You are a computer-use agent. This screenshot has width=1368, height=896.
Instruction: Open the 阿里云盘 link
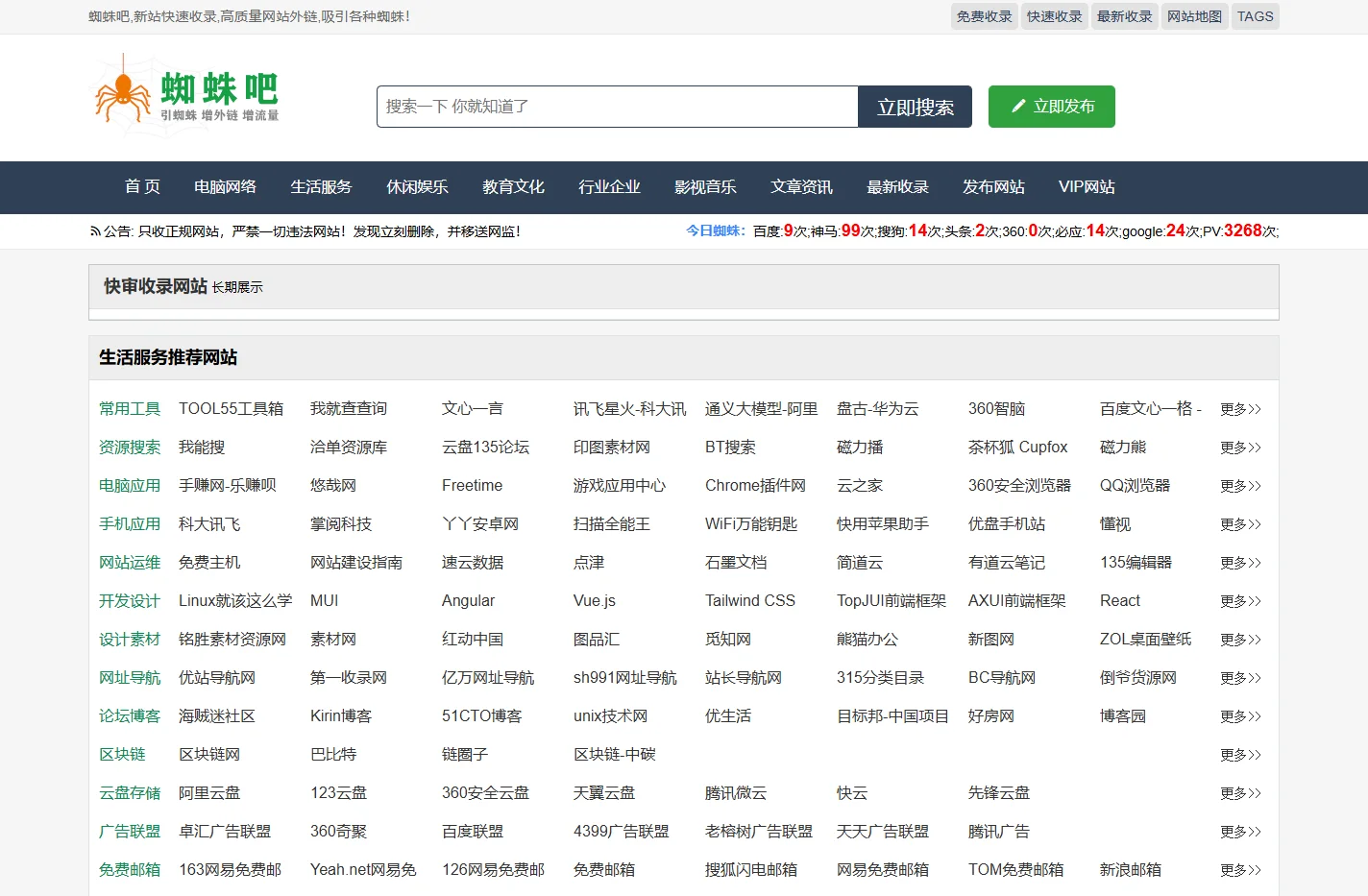pyautogui.click(x=209, y=793)
